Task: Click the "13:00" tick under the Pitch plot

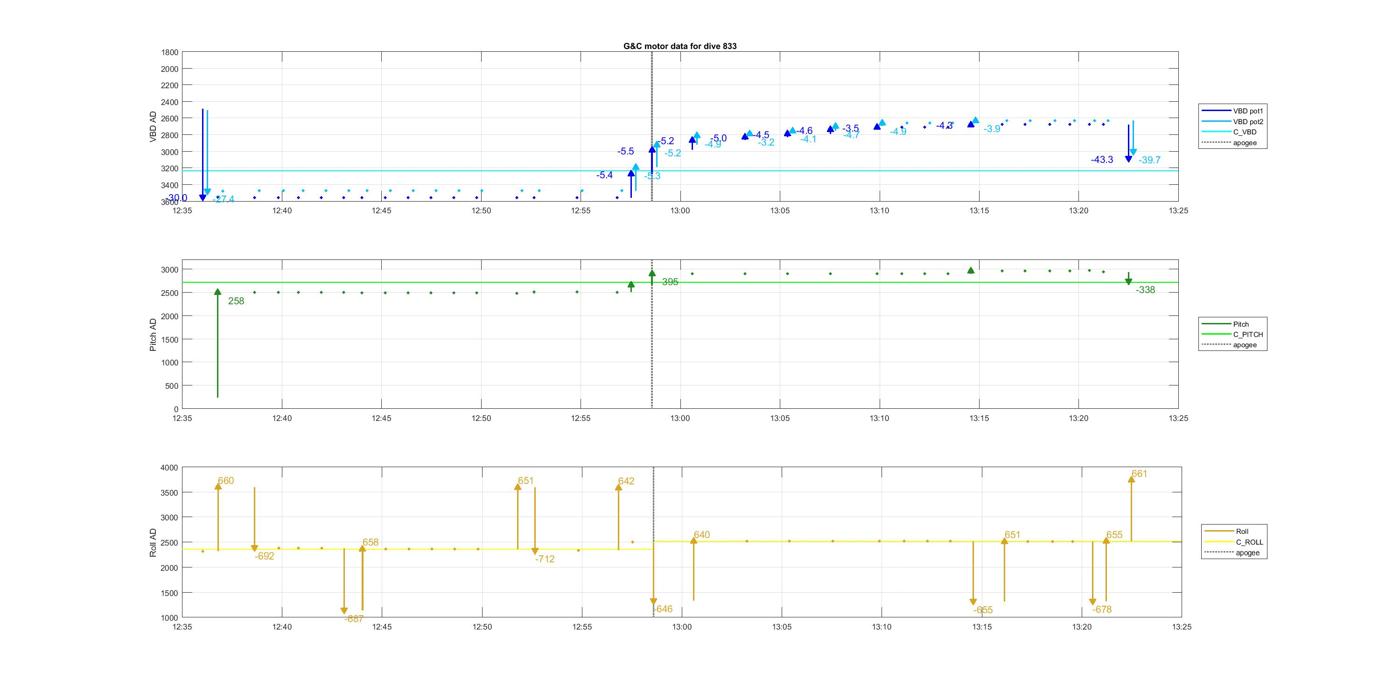Action: click(x=680, y=419)
